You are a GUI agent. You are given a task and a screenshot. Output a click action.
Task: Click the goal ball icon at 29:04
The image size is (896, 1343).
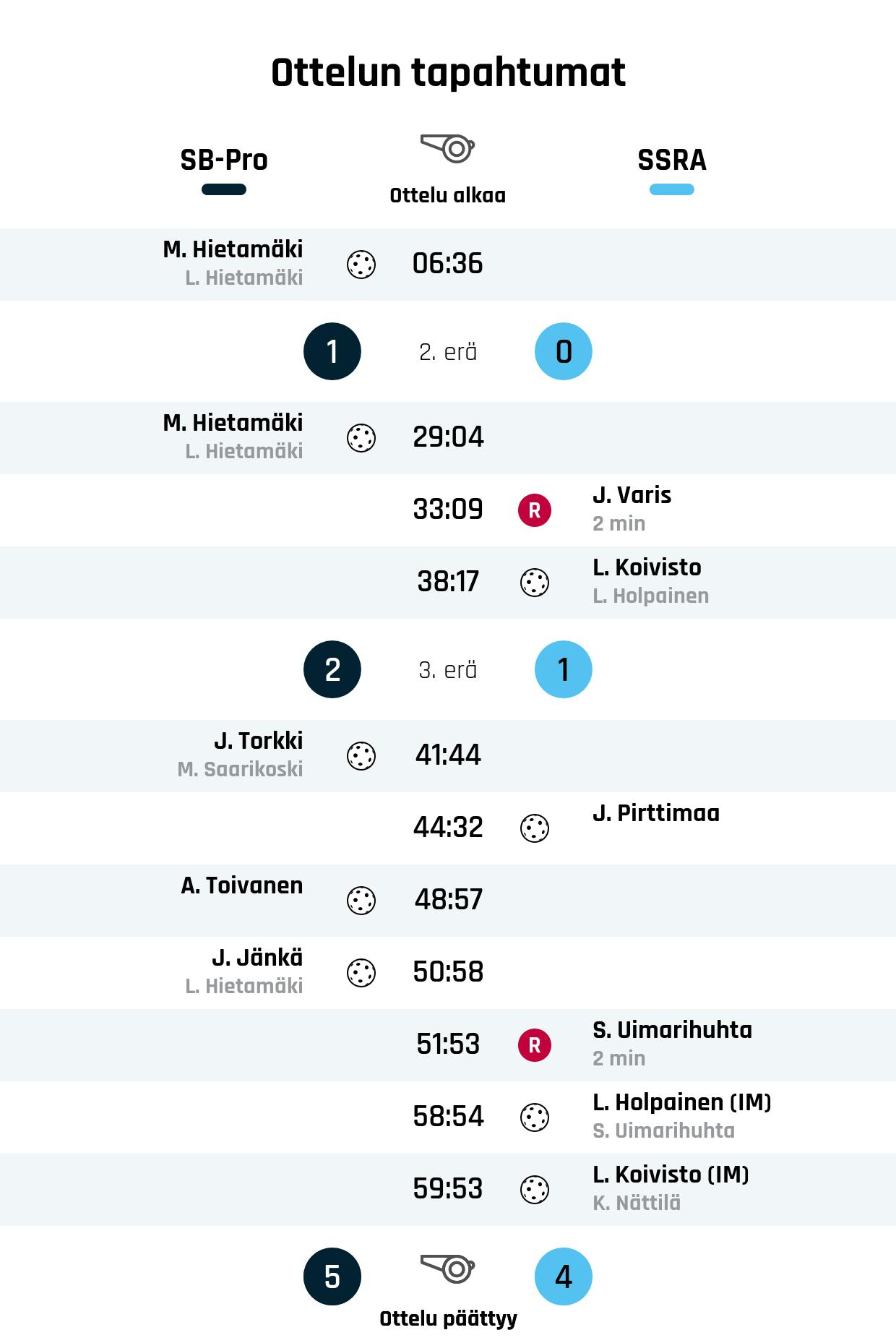click(x=361, y=438)
